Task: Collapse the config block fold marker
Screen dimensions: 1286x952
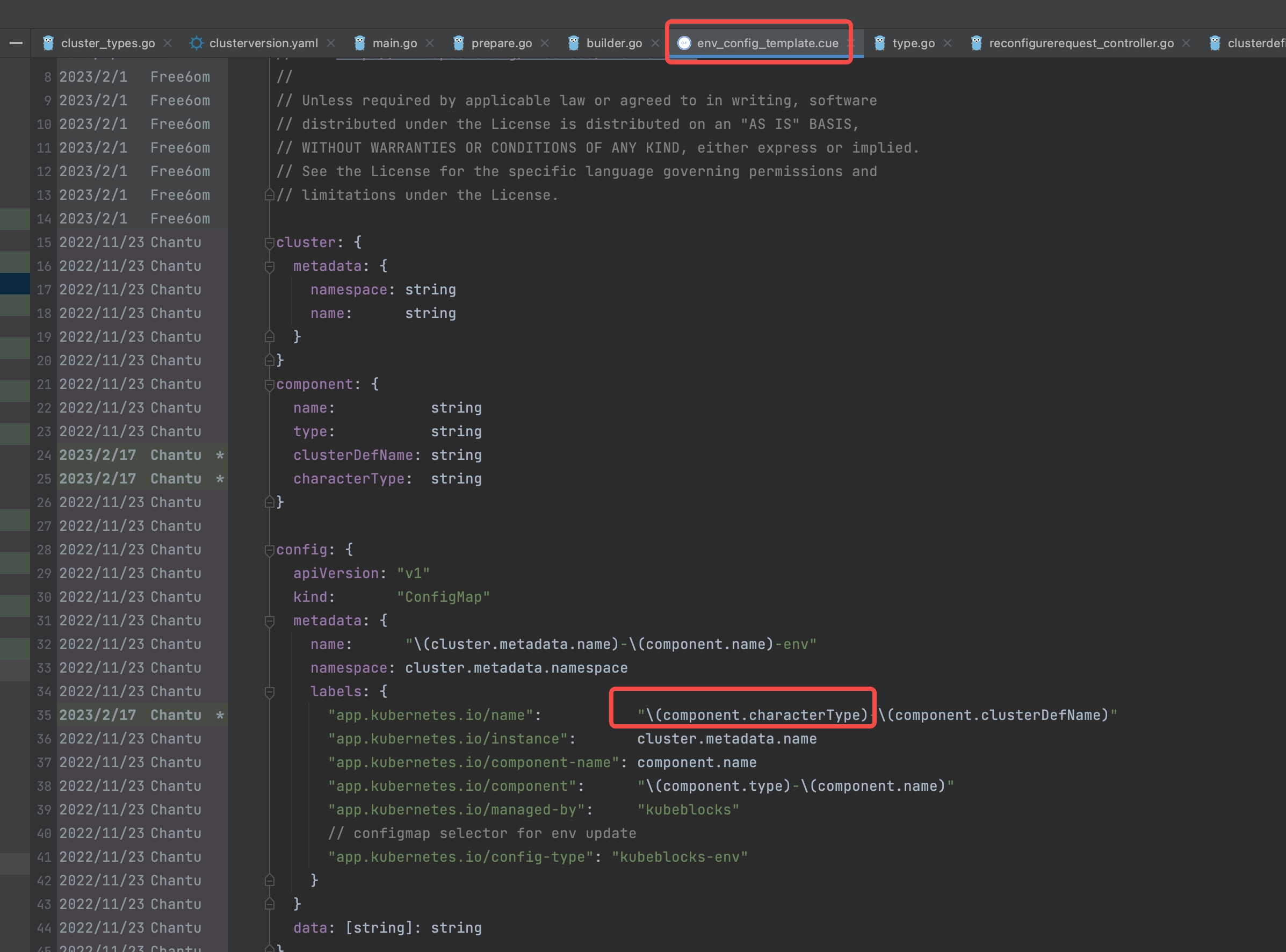Action: tap(269, 550)
